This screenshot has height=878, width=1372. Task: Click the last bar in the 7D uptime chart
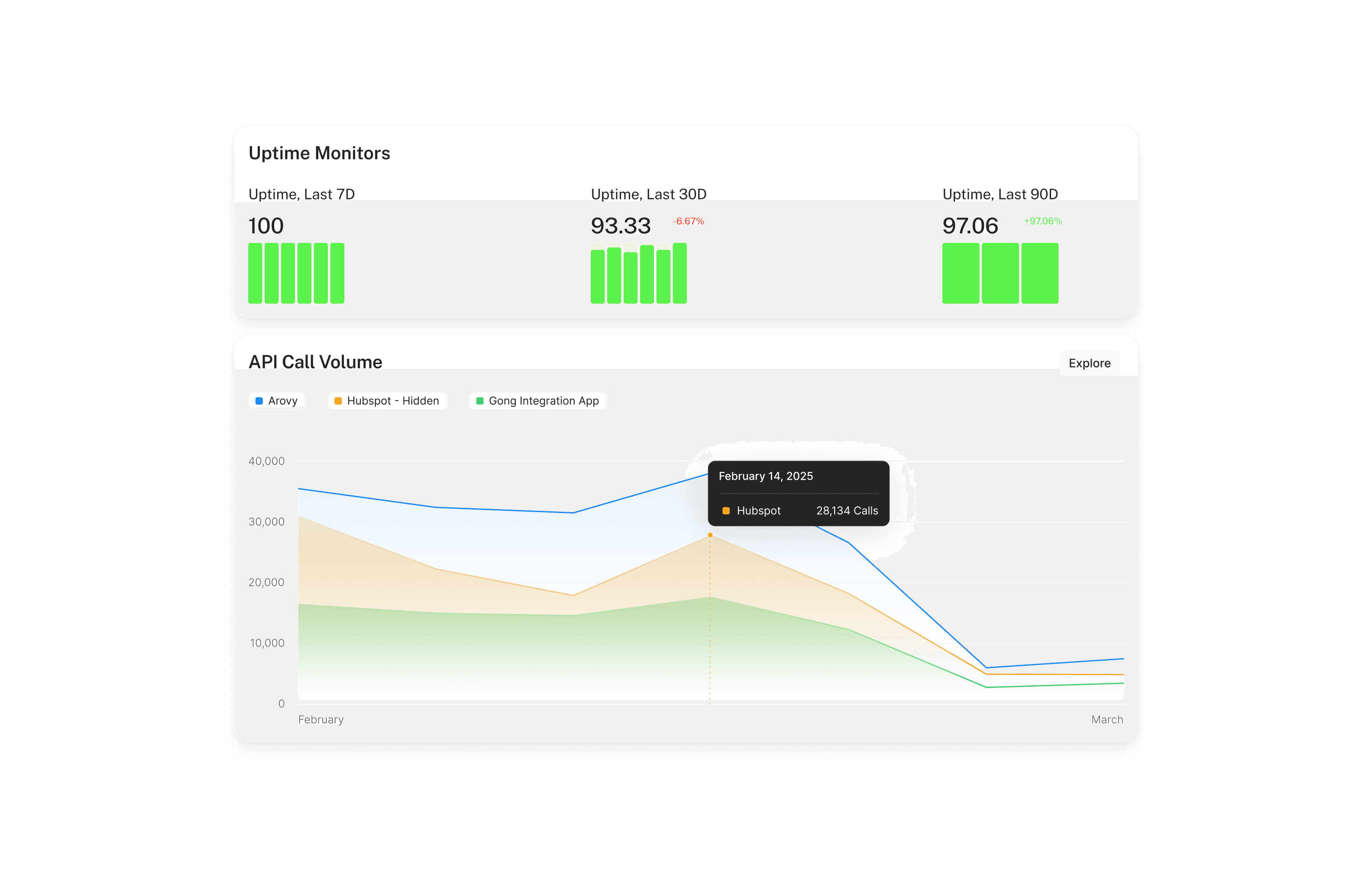[337, 273]
